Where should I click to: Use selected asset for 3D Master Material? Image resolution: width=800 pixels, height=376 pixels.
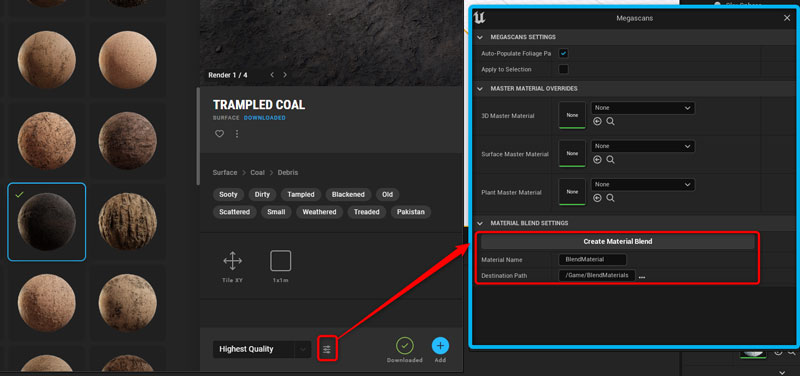click(x=597, y=121)
